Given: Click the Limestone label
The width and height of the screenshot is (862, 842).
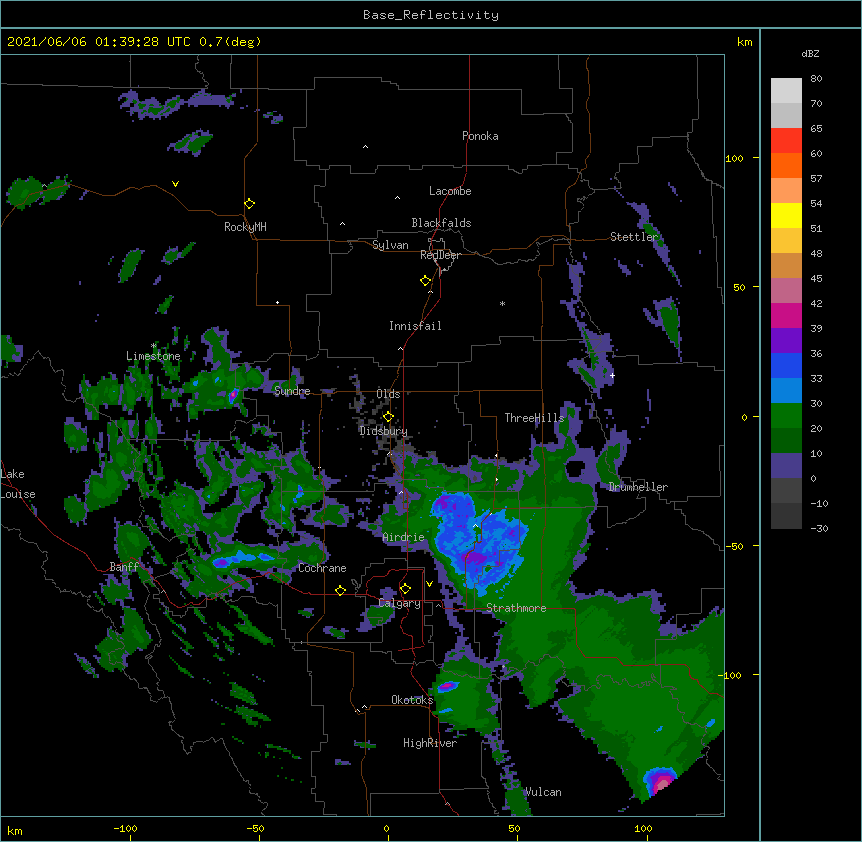Looking at the screenshot, I should [x=153, y=356].
